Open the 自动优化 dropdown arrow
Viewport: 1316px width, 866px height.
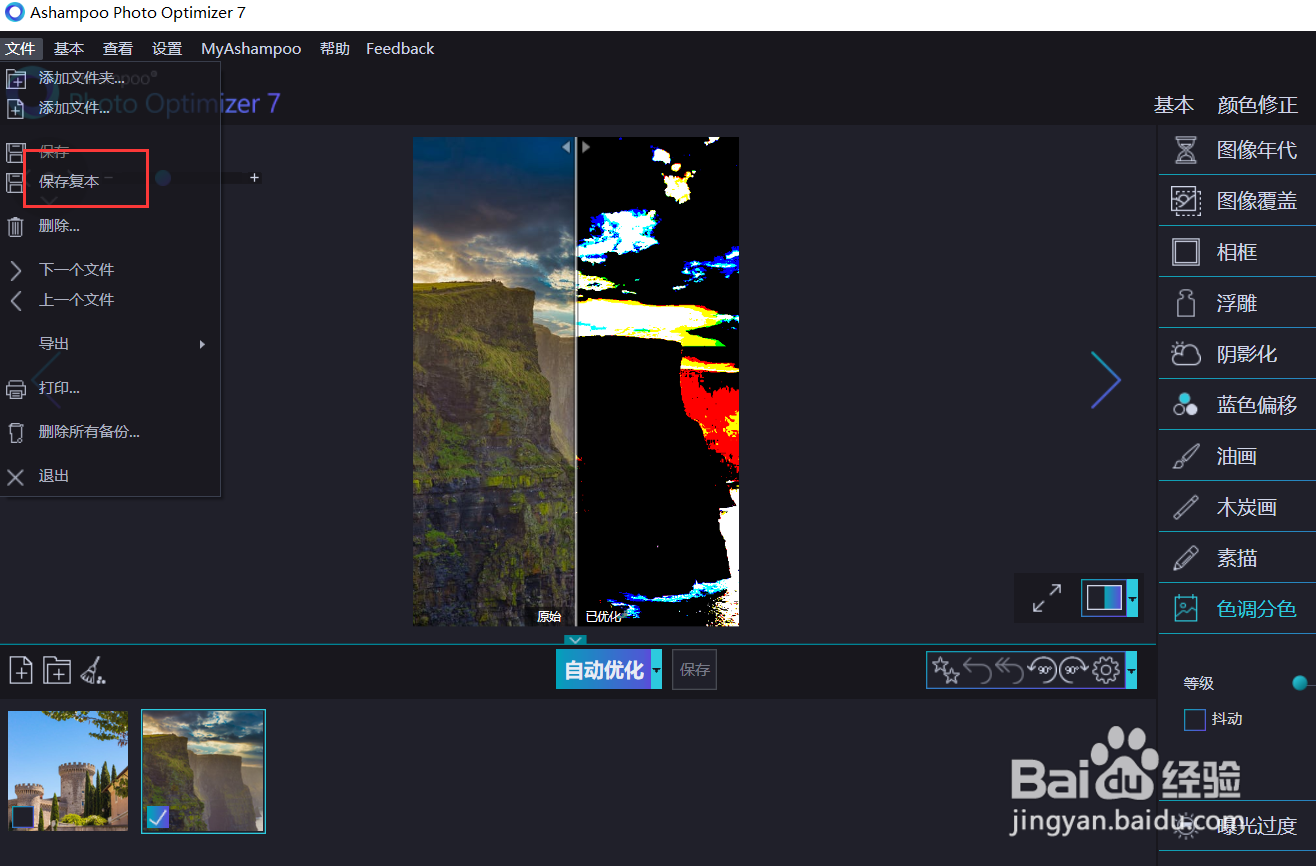coord(656,670)
